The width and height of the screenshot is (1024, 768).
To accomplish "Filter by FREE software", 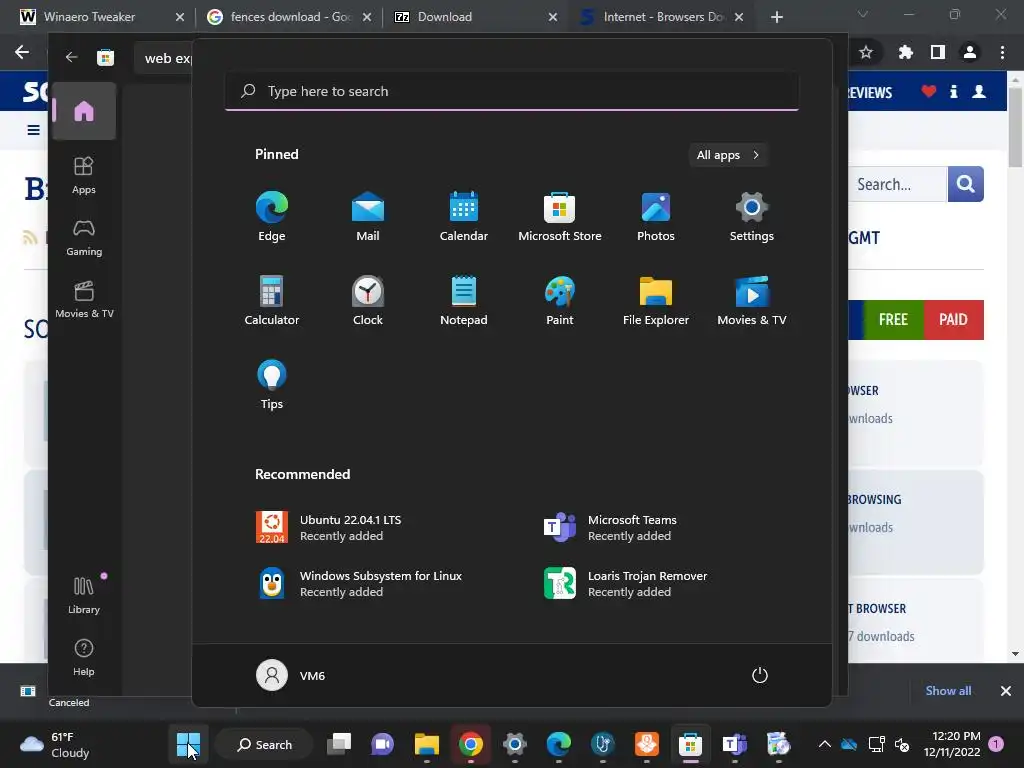I will click(893, 320).
